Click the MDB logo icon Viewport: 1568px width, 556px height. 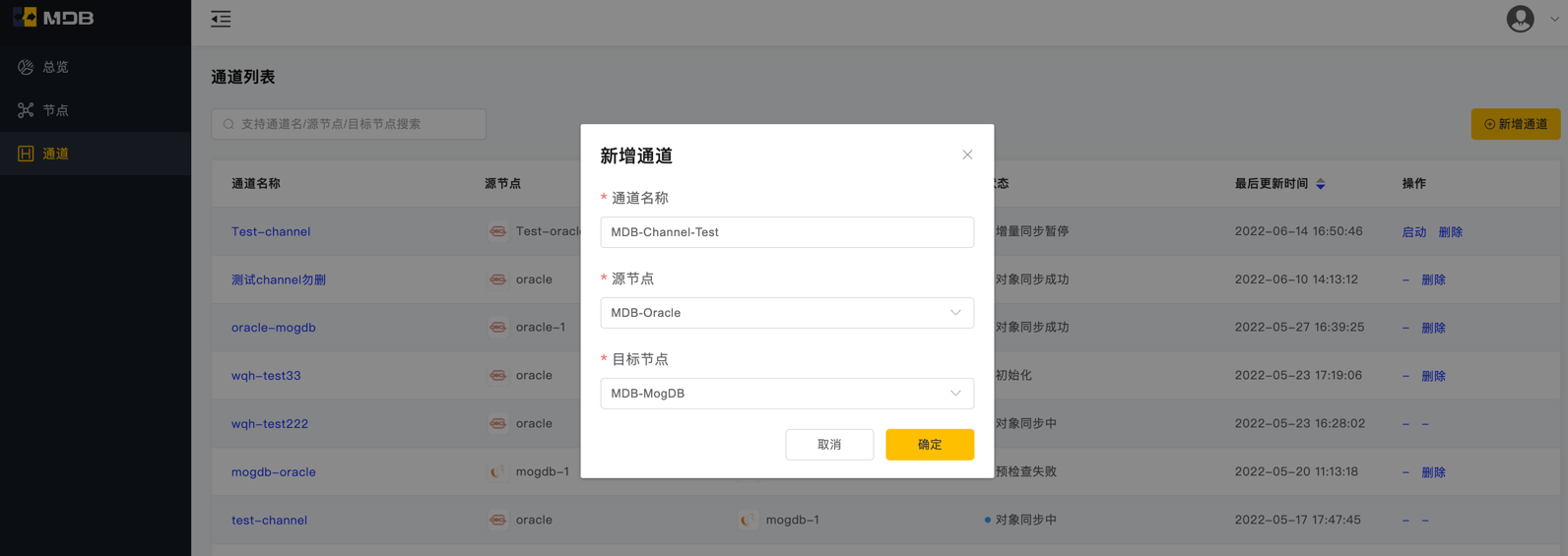(x=25, y=17)
